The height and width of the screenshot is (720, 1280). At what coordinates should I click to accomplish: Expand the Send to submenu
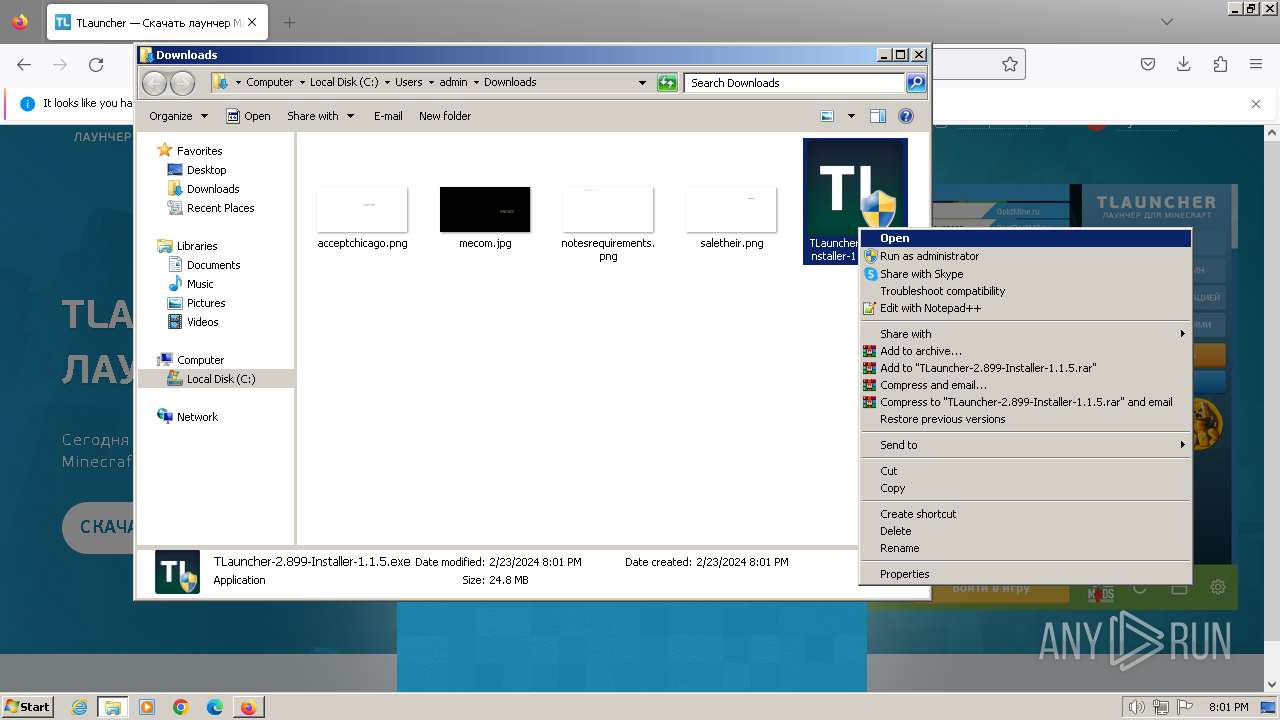[1025, 445]
